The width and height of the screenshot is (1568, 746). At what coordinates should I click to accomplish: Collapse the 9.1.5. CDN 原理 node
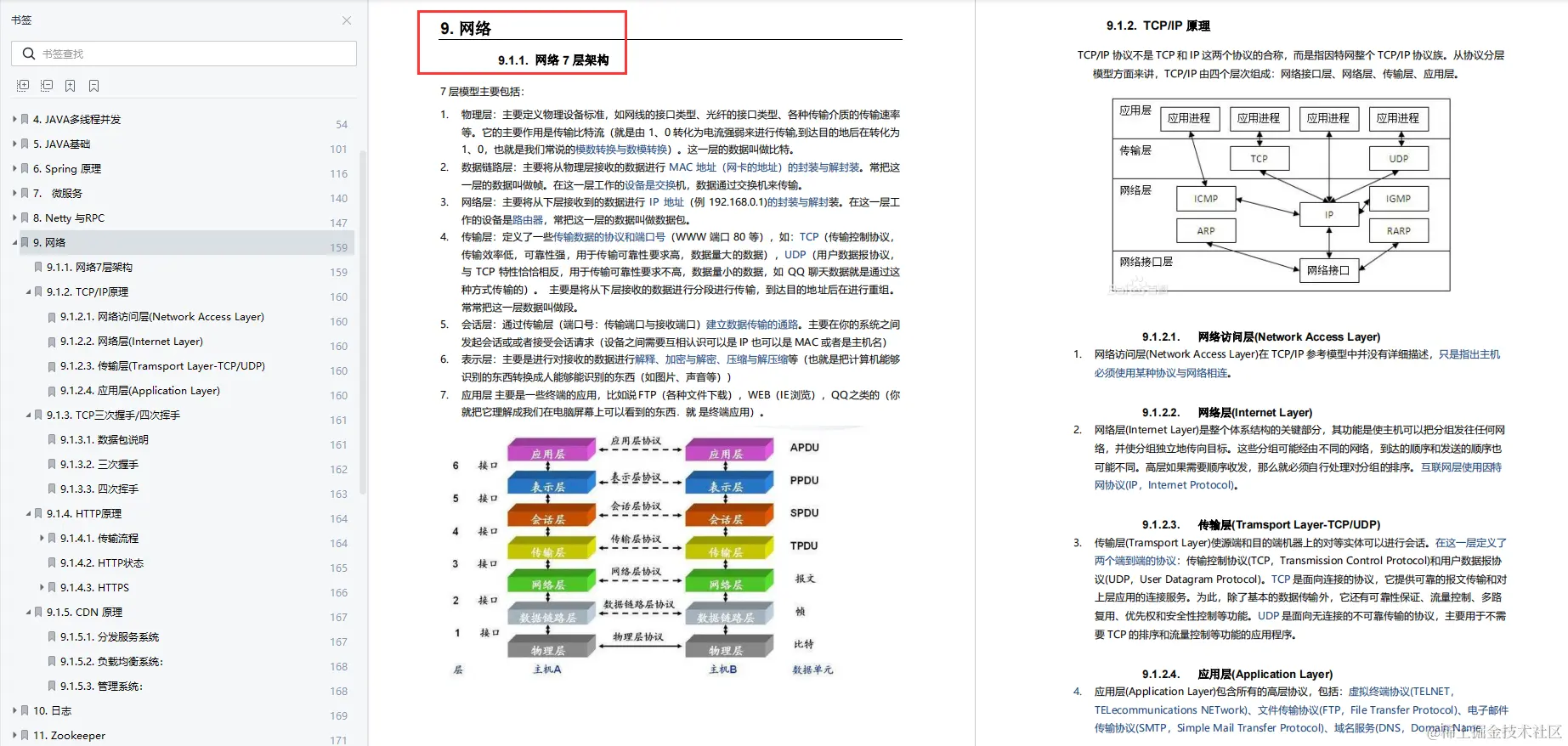pos(28,612)
